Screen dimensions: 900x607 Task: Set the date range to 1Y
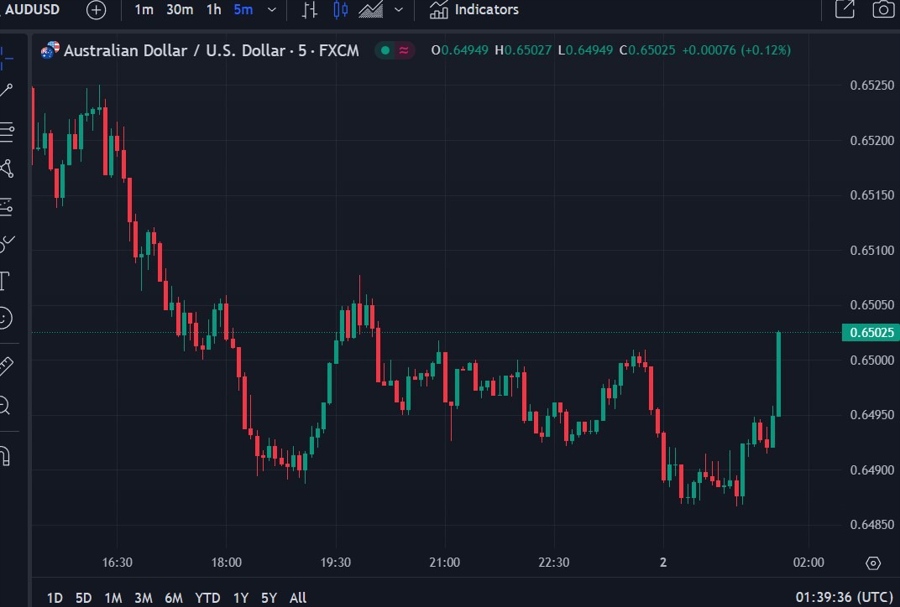click(240, 598)
